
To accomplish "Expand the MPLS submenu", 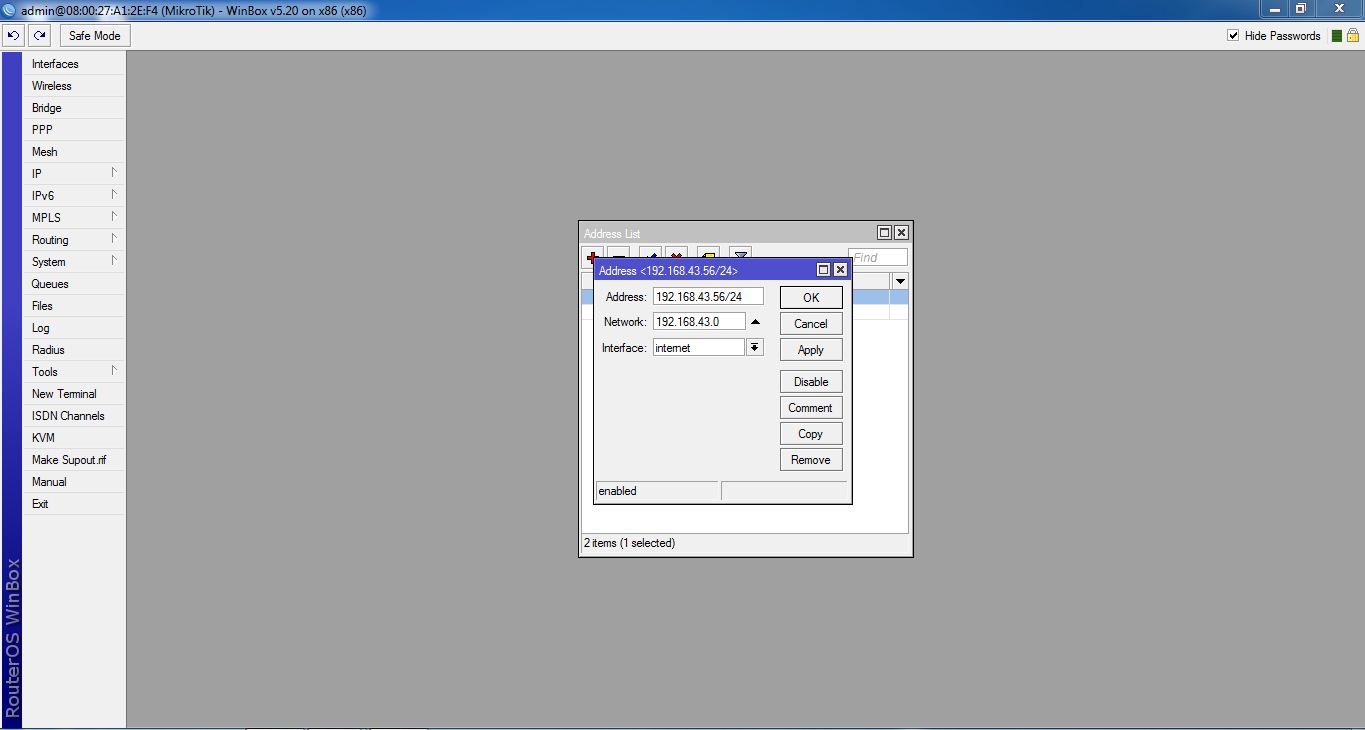I will point(75,218).
